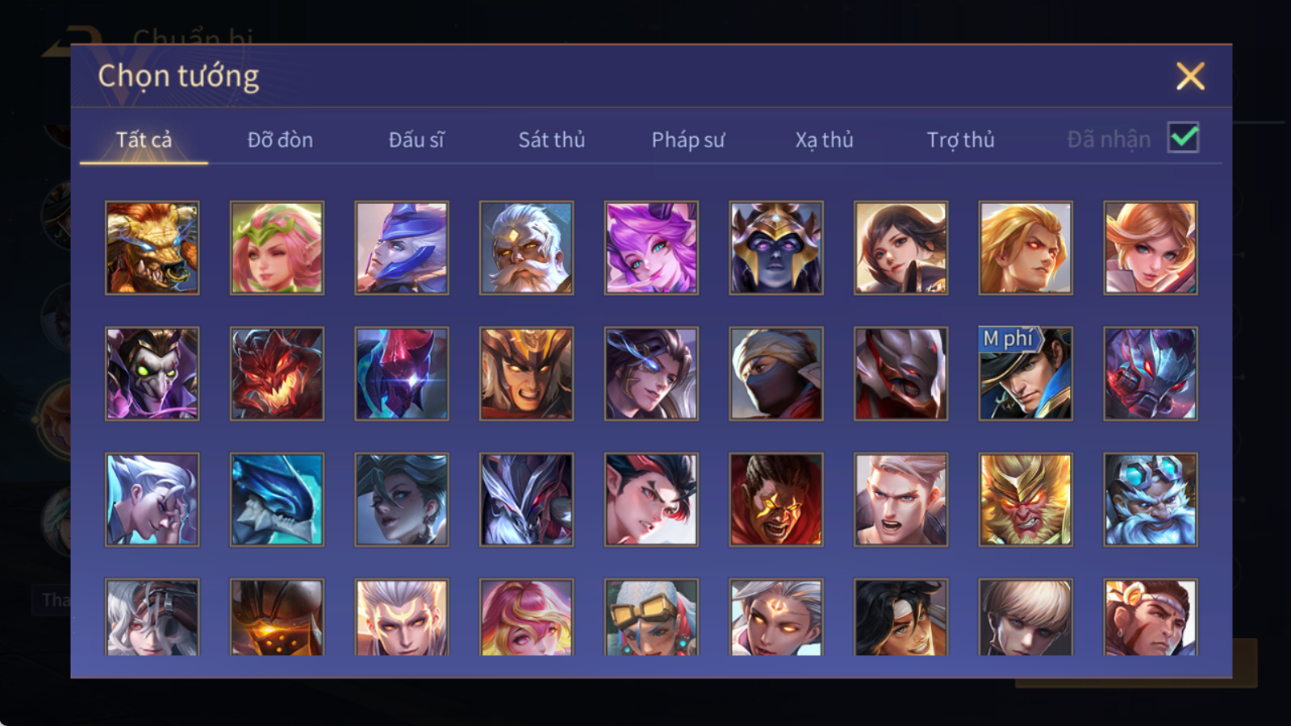Pick the pink-haired girl with green leaf crown

[x=277, y=248]
